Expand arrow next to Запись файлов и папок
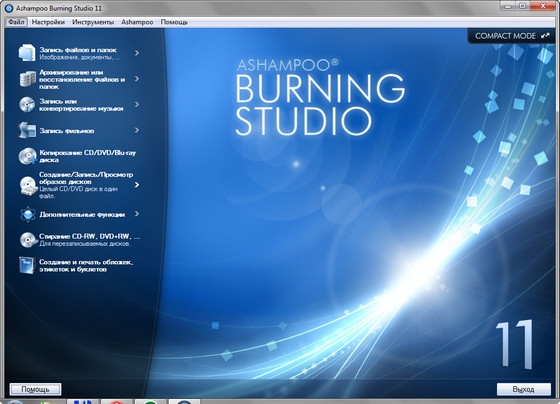This screenshot has width=560, height=404. [137, 53]
